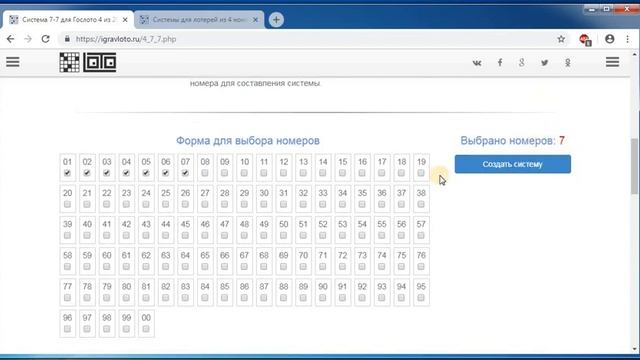This screenshot has width=640, height=360.
Task: Share via the Twitter icon
Action: [x=544, y=63]
